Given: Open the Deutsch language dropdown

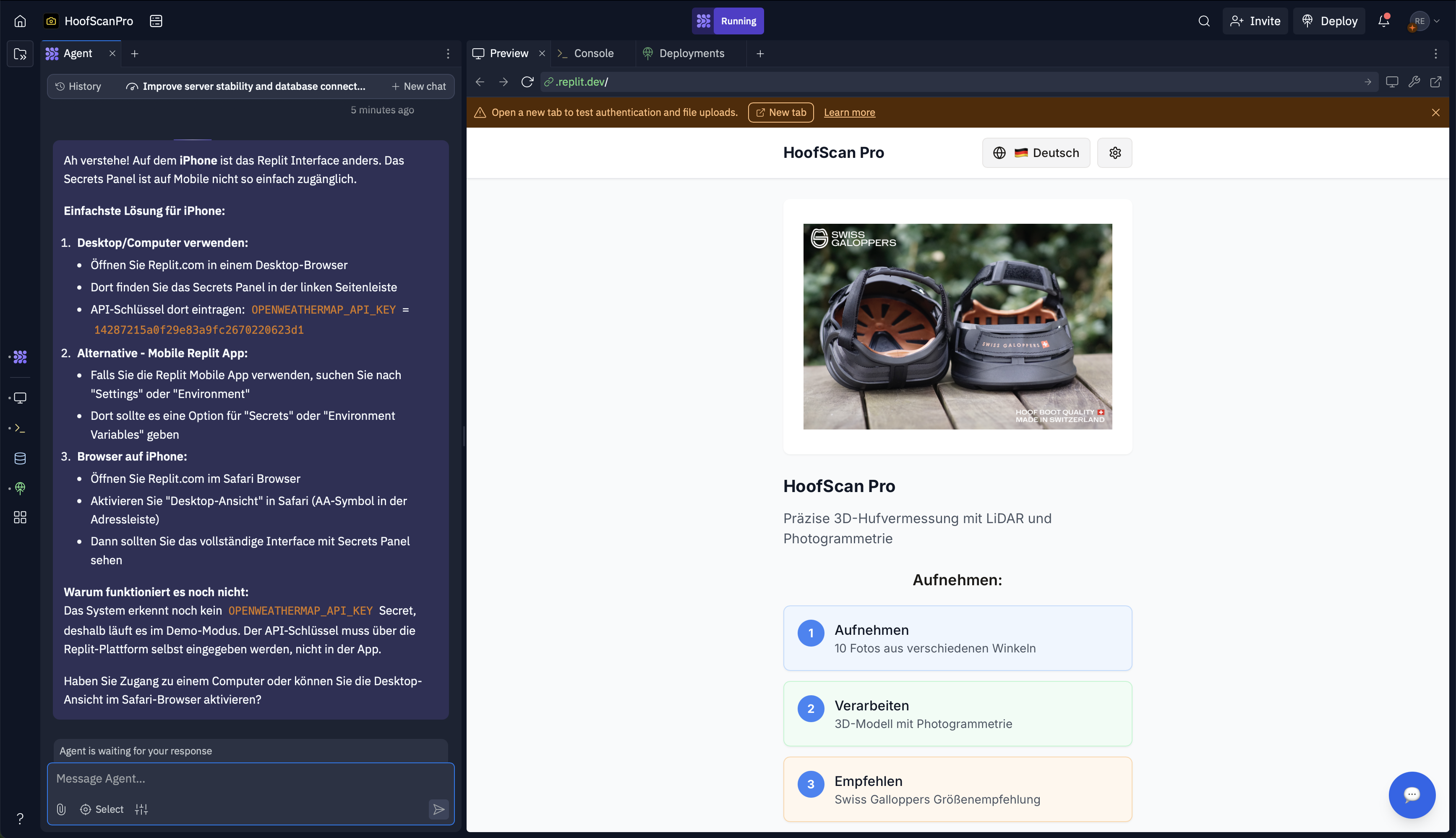Looking at the screenshot, I should 1036,152.
